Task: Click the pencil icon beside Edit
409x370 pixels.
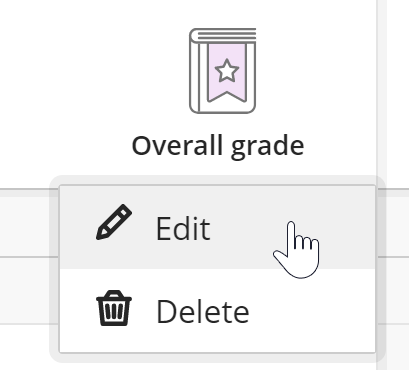Action: point(114,222)
